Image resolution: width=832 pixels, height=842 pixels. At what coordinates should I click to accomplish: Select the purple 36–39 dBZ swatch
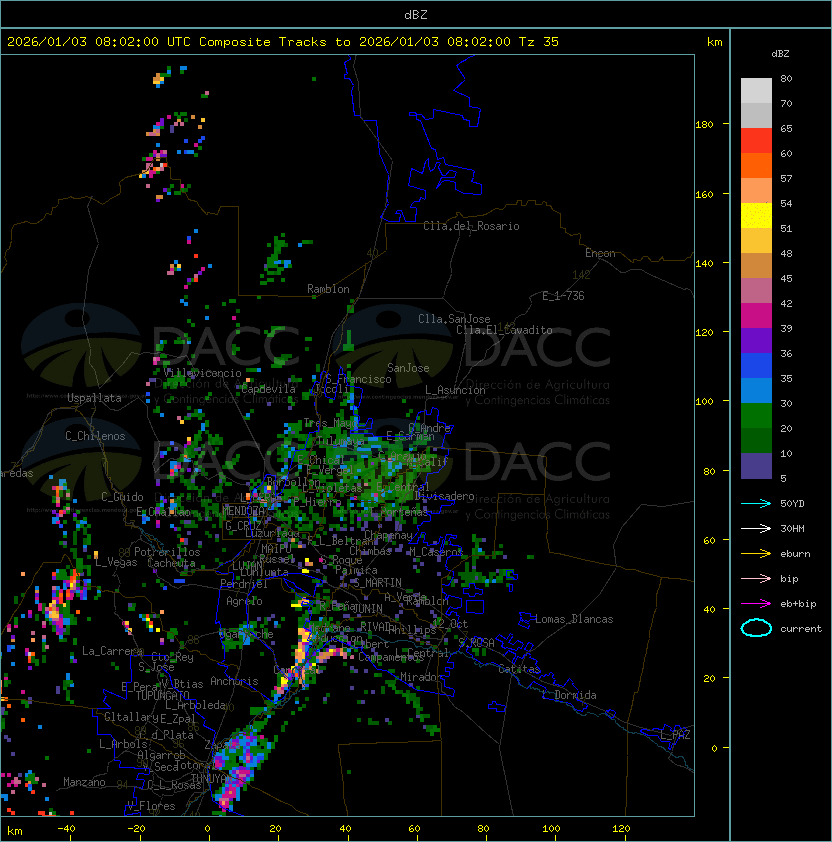[x=756, y=340]
